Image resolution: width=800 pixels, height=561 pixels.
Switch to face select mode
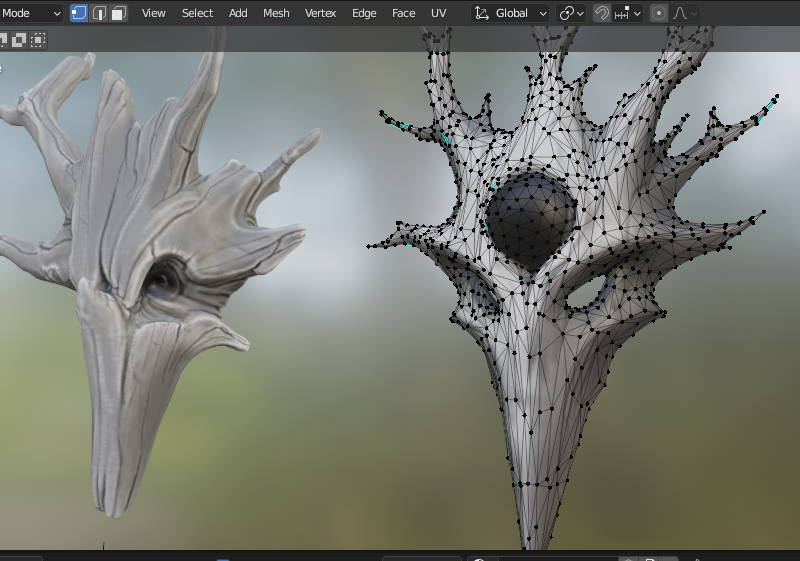coord(118,13)
